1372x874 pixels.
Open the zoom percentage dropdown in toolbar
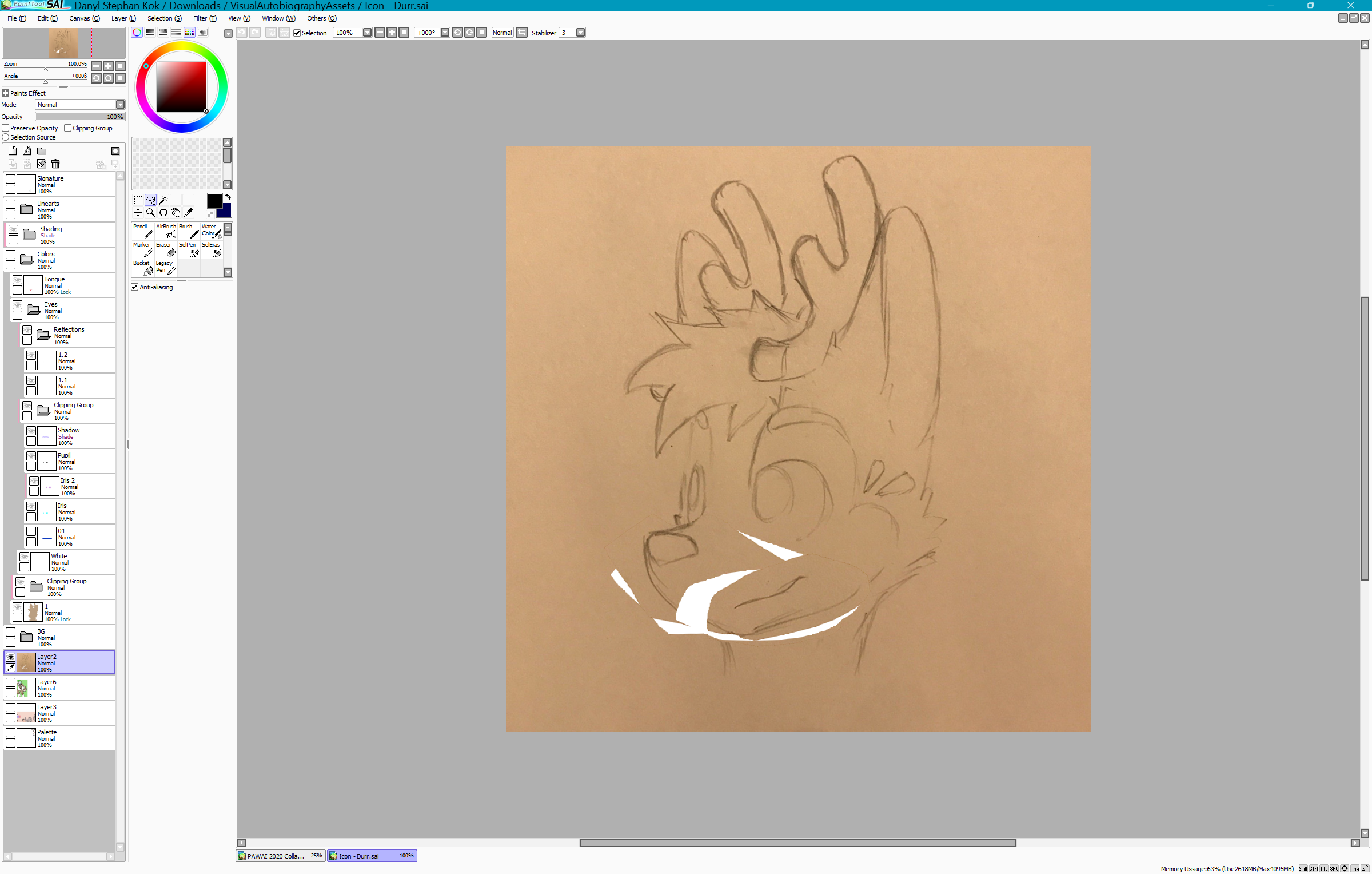368,33
